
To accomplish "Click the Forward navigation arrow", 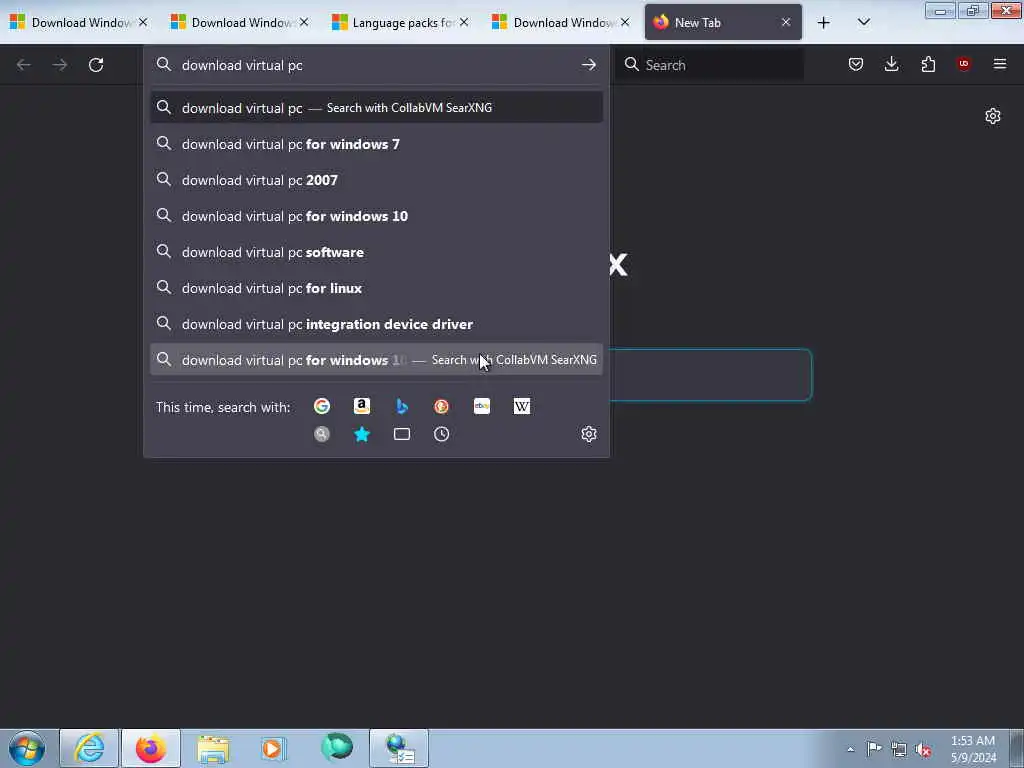I will pos(60,65).
